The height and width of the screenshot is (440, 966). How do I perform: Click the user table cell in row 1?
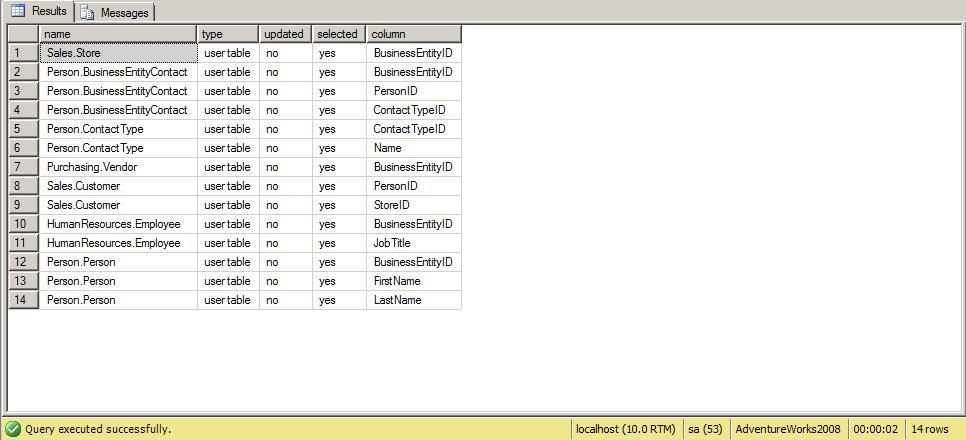tap(228, 53)
